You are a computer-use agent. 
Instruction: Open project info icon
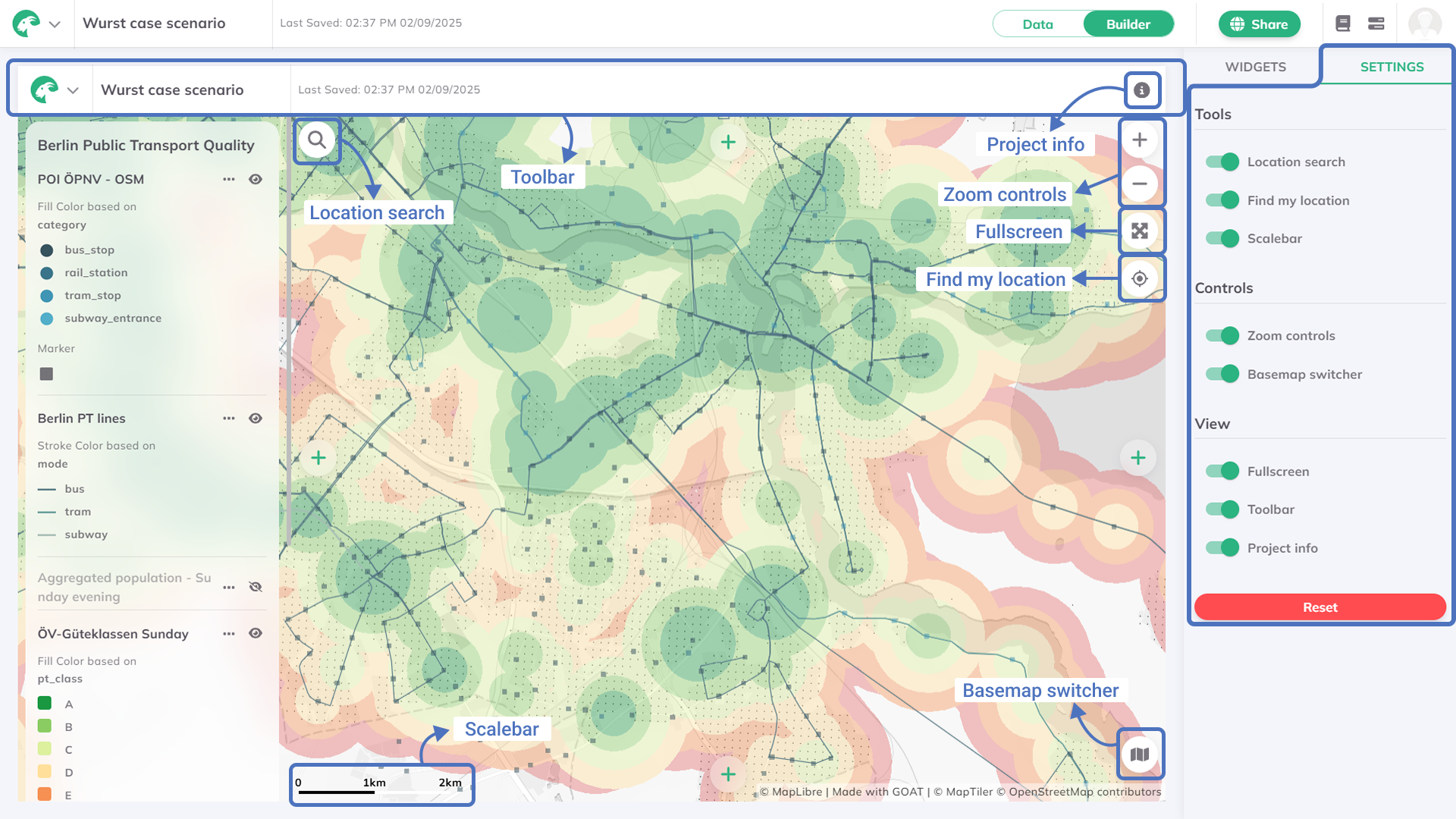pyautogui.click(x=1141, y=90)
